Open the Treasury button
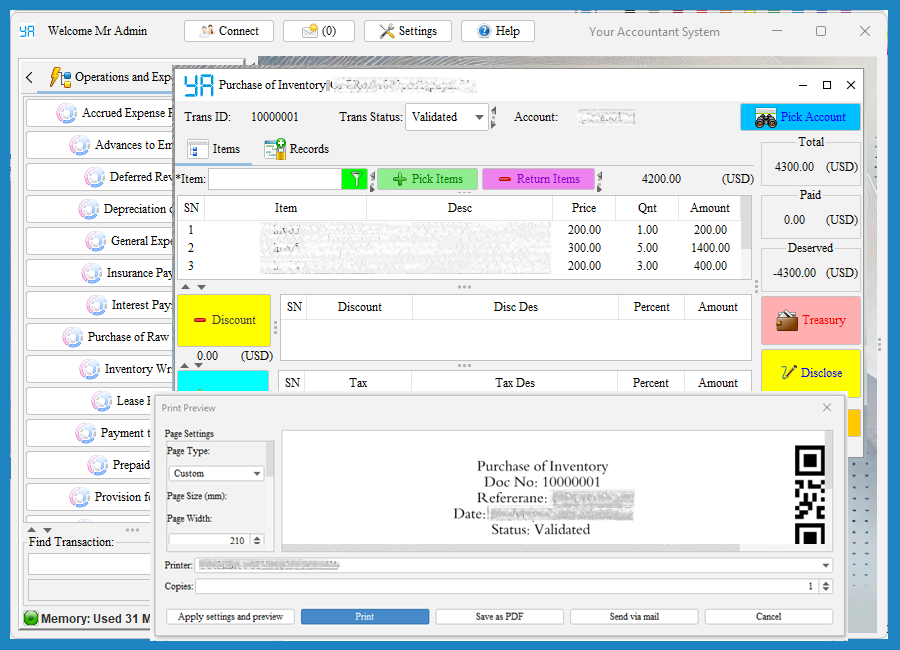Viewport: 900px width, 650px height. click(810, 320)
